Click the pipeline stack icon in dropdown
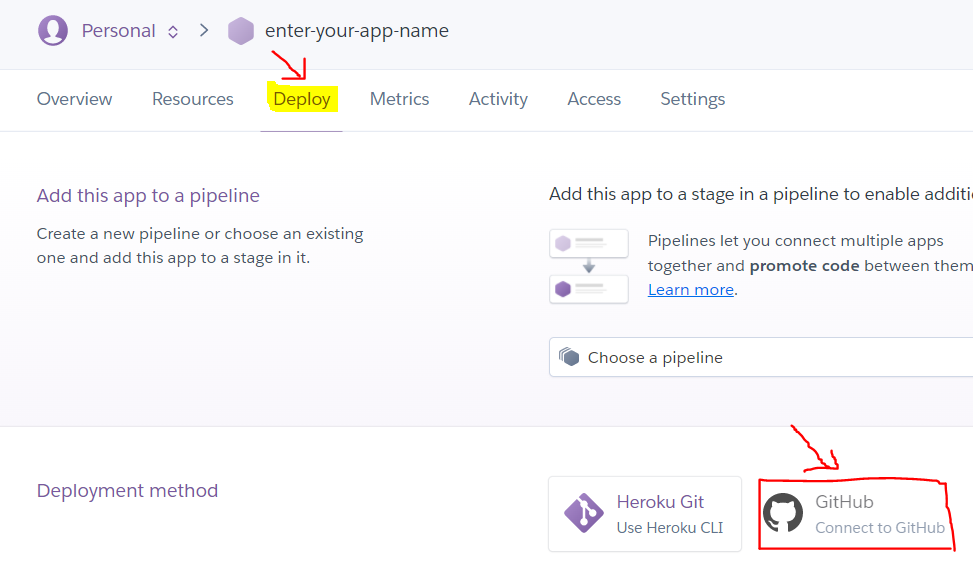Viewport: 973px width, 572px height. [569, 357]
